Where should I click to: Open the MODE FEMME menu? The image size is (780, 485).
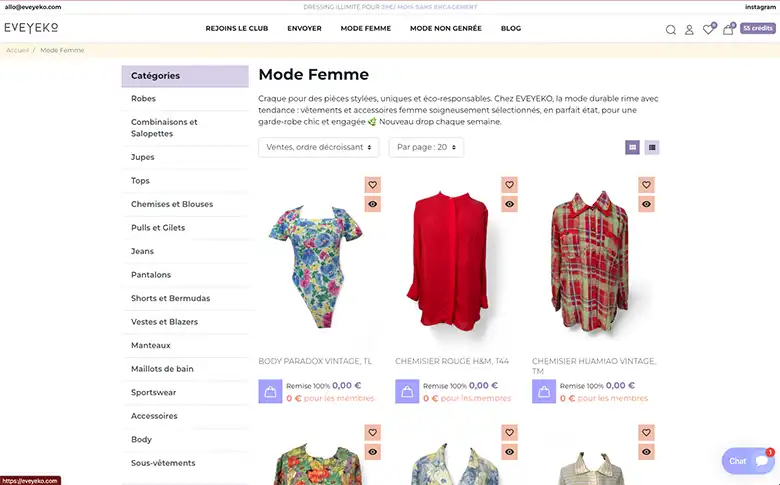click(x=365, y=28)
